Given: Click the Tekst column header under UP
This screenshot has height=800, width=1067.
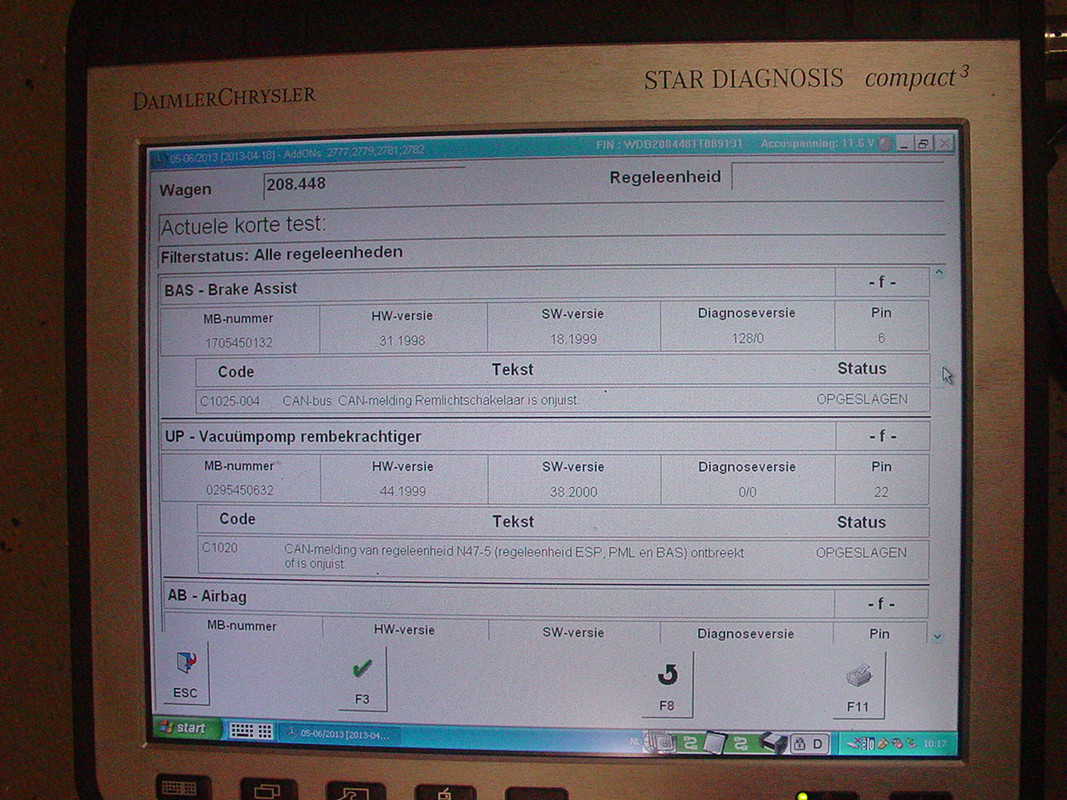Looking at the screenshot, I should pyautogui.click(x=513, y=522).
